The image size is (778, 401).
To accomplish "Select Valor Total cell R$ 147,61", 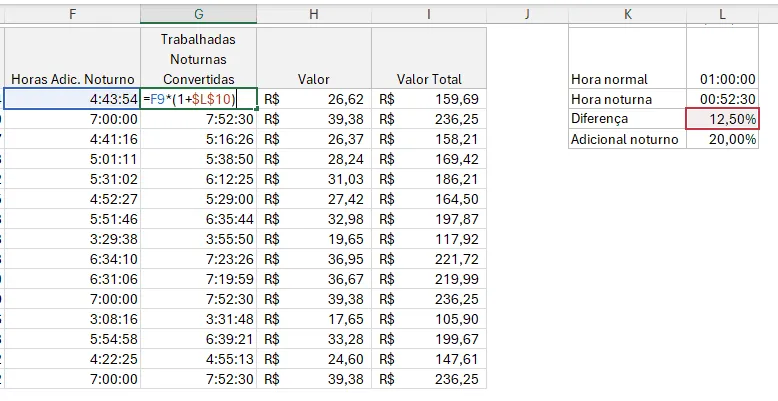I will (x=429, y=359).
